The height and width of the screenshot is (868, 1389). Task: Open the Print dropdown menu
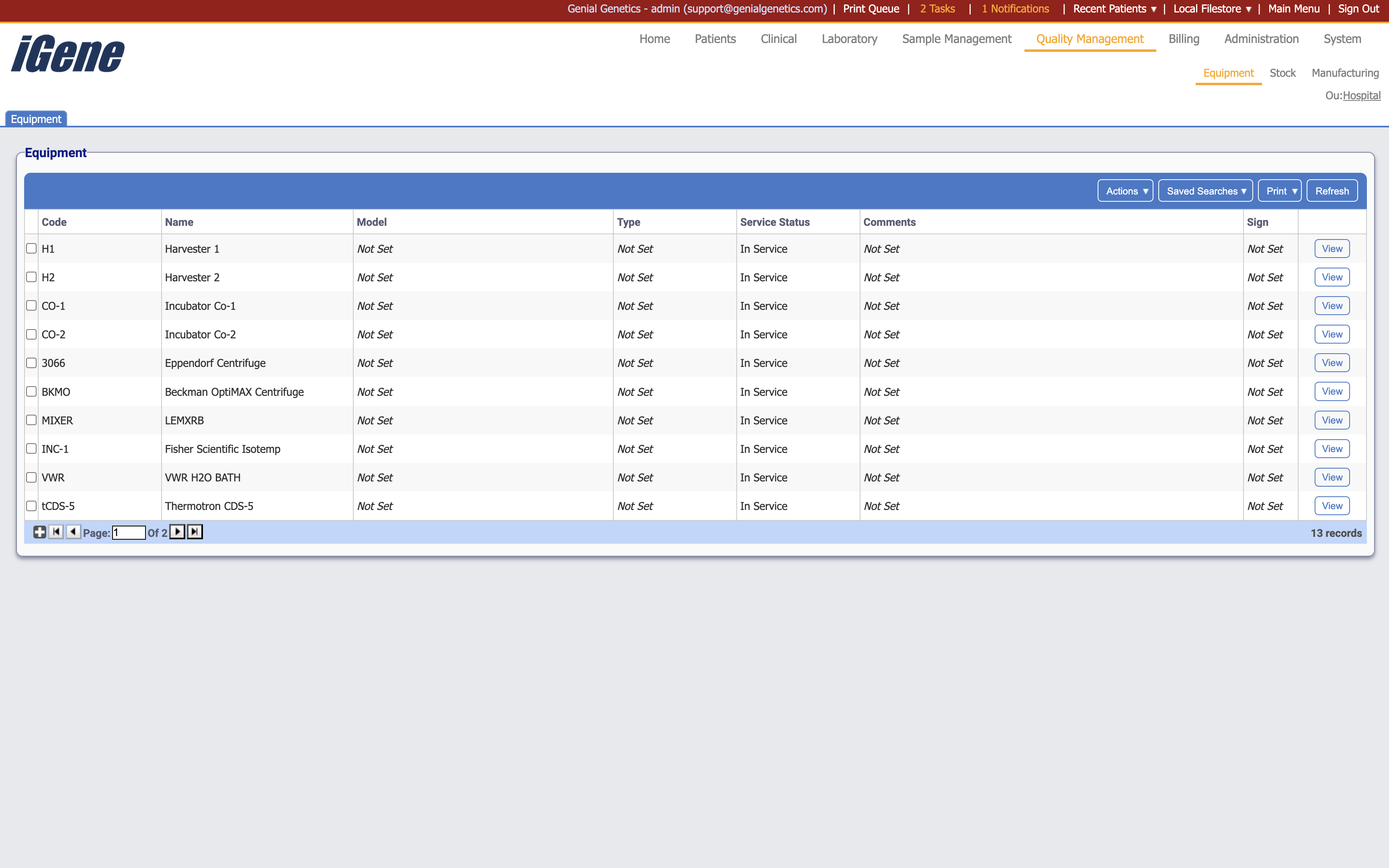[x=1280, y=191]
